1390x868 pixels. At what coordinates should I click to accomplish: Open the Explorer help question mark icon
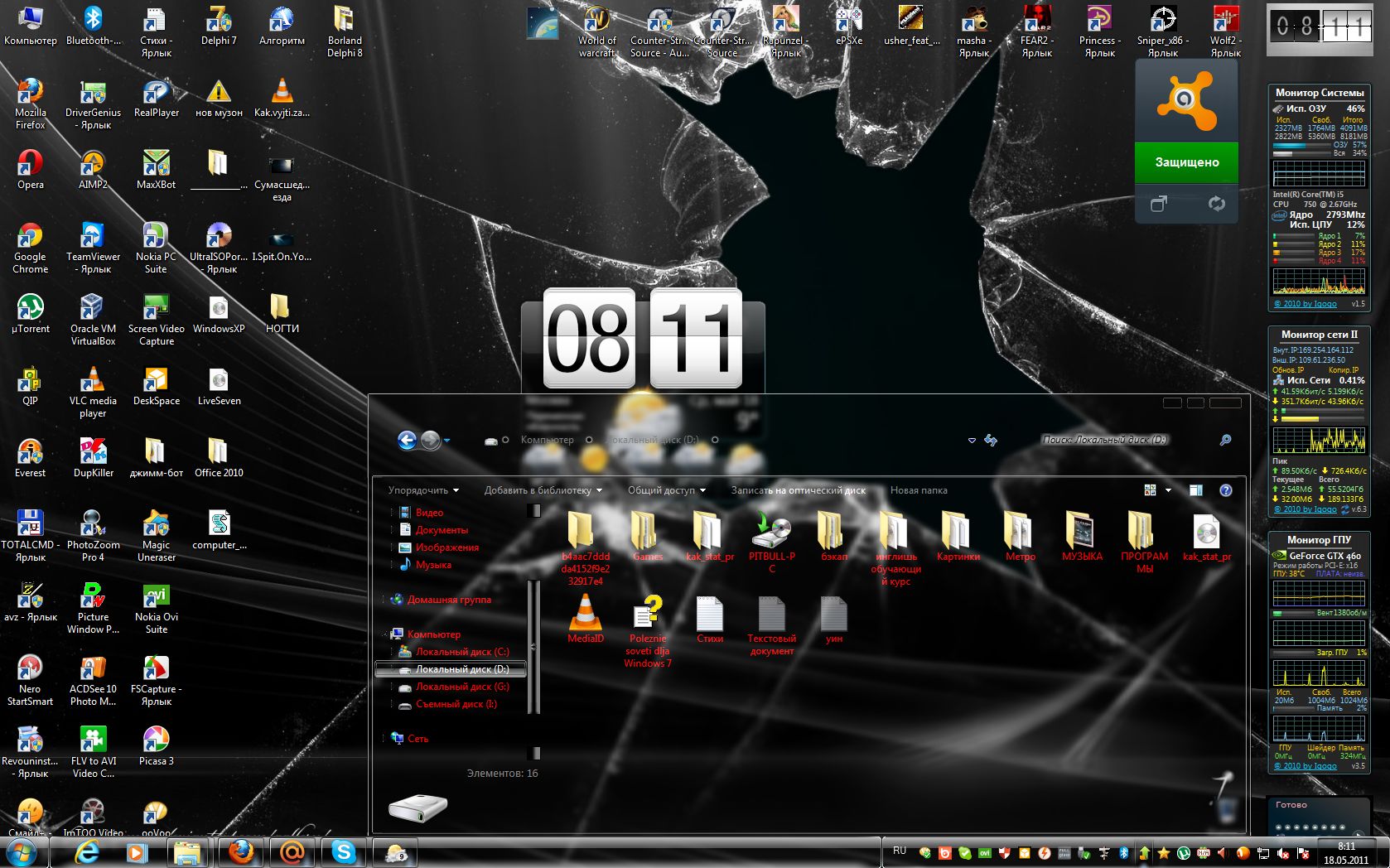click(1225, 490)
